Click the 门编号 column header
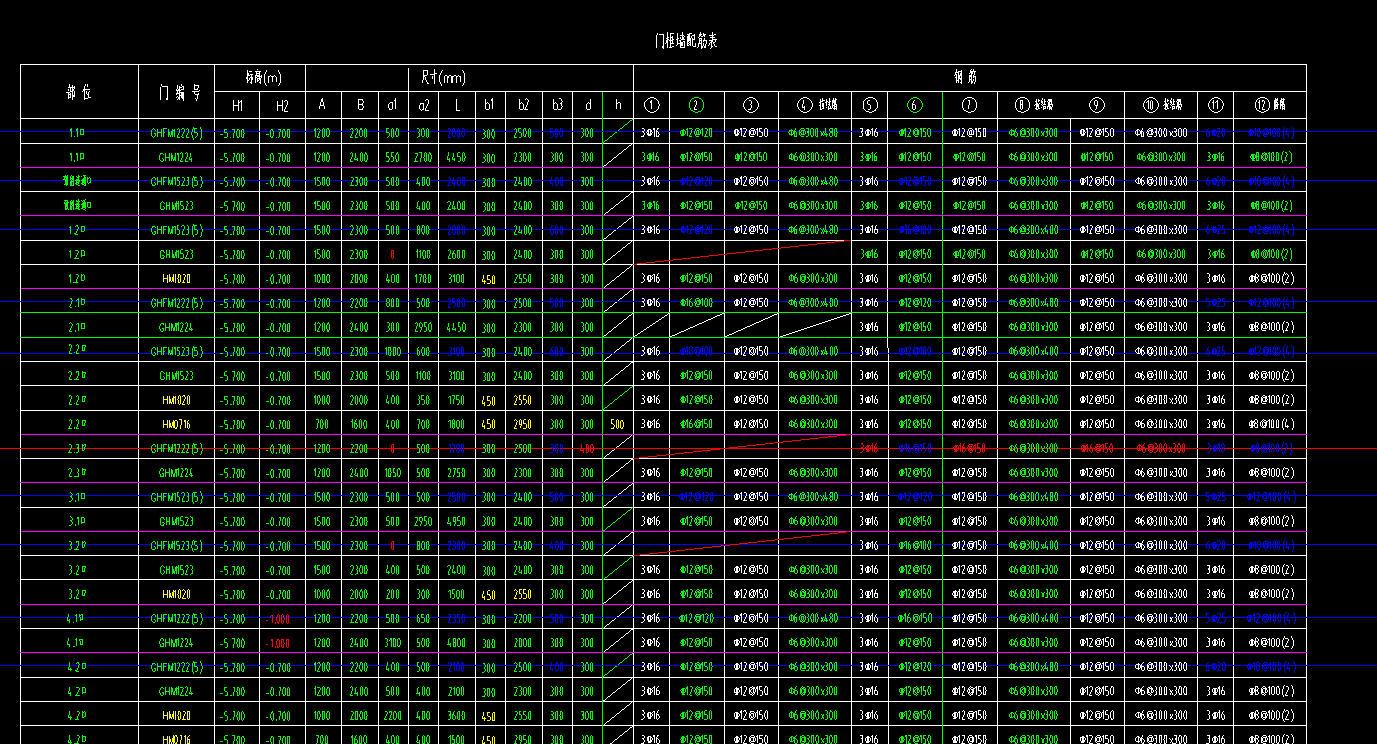This screenshot has width=1377, height=744. pos(180,92)
